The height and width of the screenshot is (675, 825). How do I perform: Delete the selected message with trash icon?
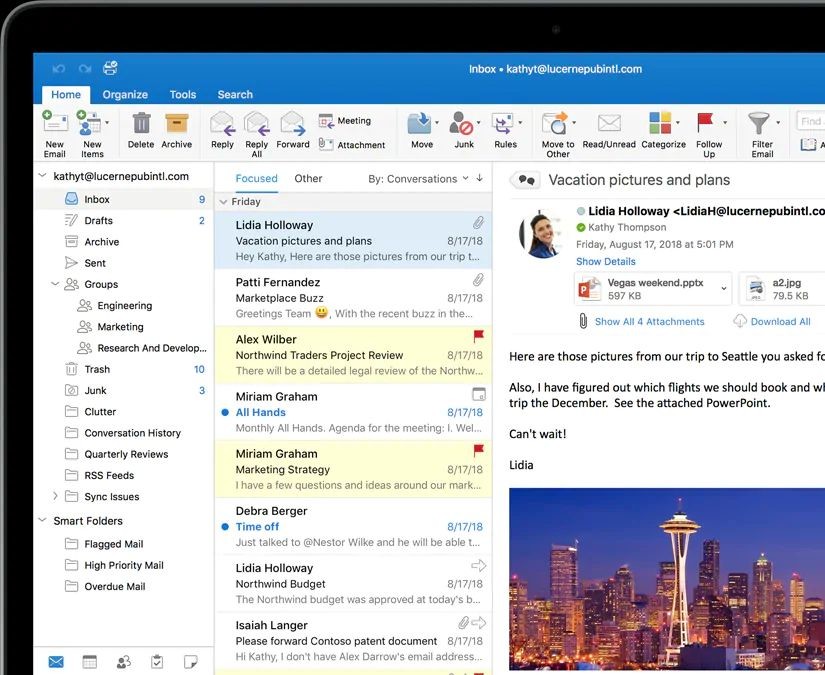pos(141,123)
